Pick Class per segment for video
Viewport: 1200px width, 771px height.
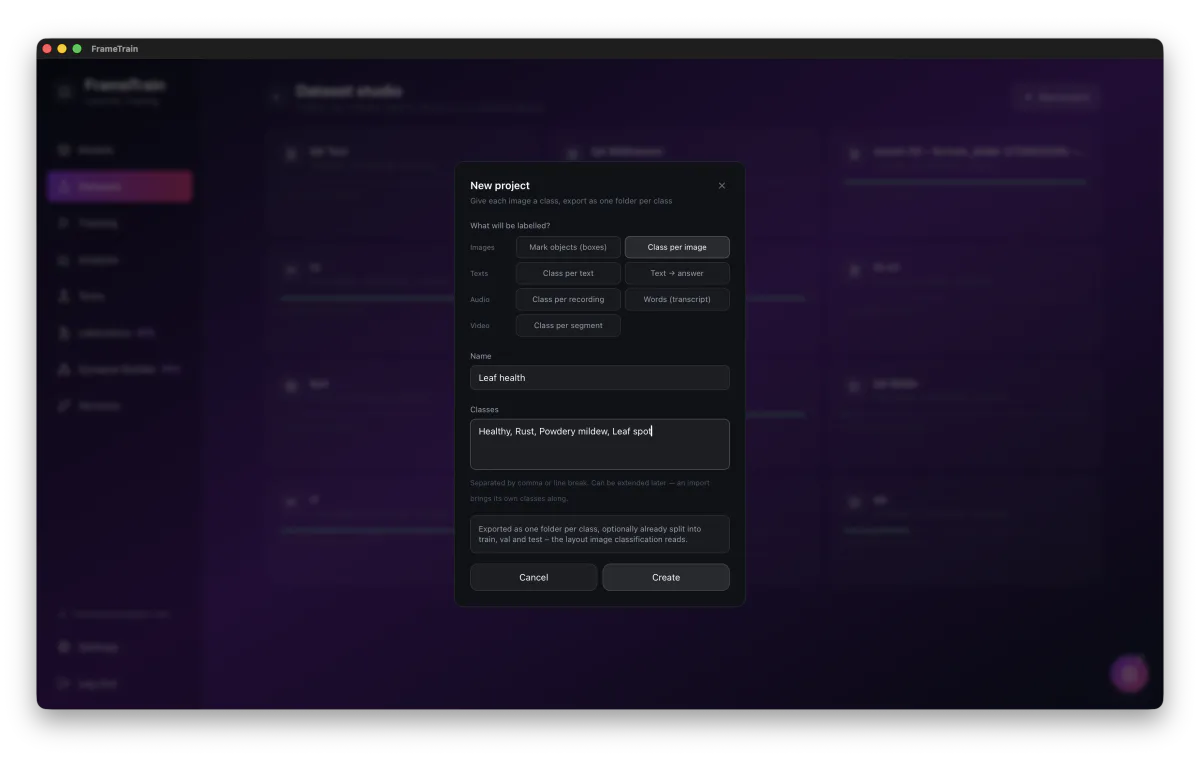pyautogui.click(x=568, y=325)
